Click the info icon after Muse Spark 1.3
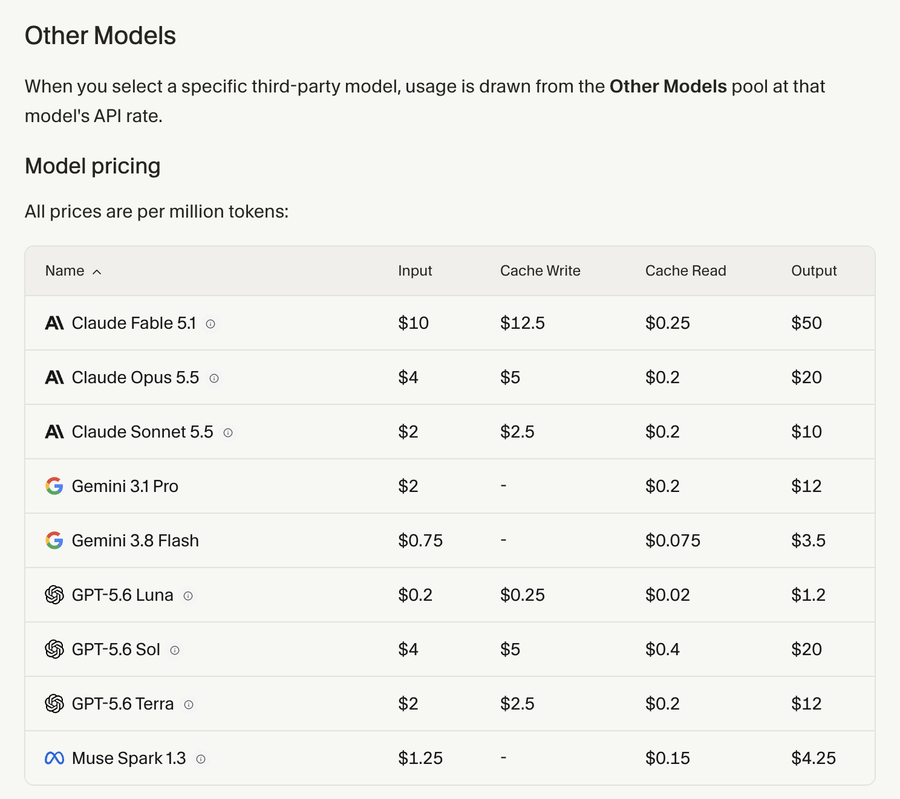Viewport: 900px width, 799px height. [x=201, y=759]
